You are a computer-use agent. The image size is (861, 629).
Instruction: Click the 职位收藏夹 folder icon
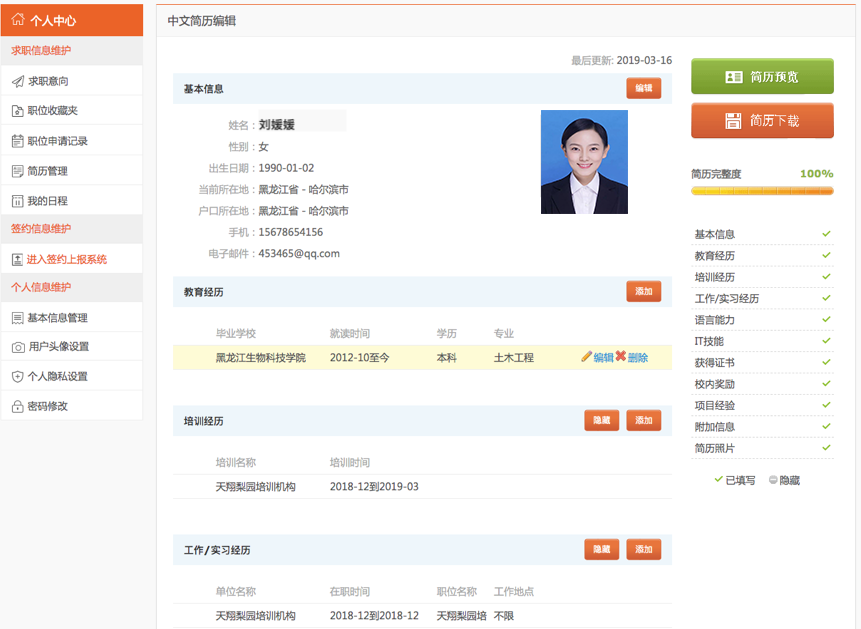(x=17, y=111)
